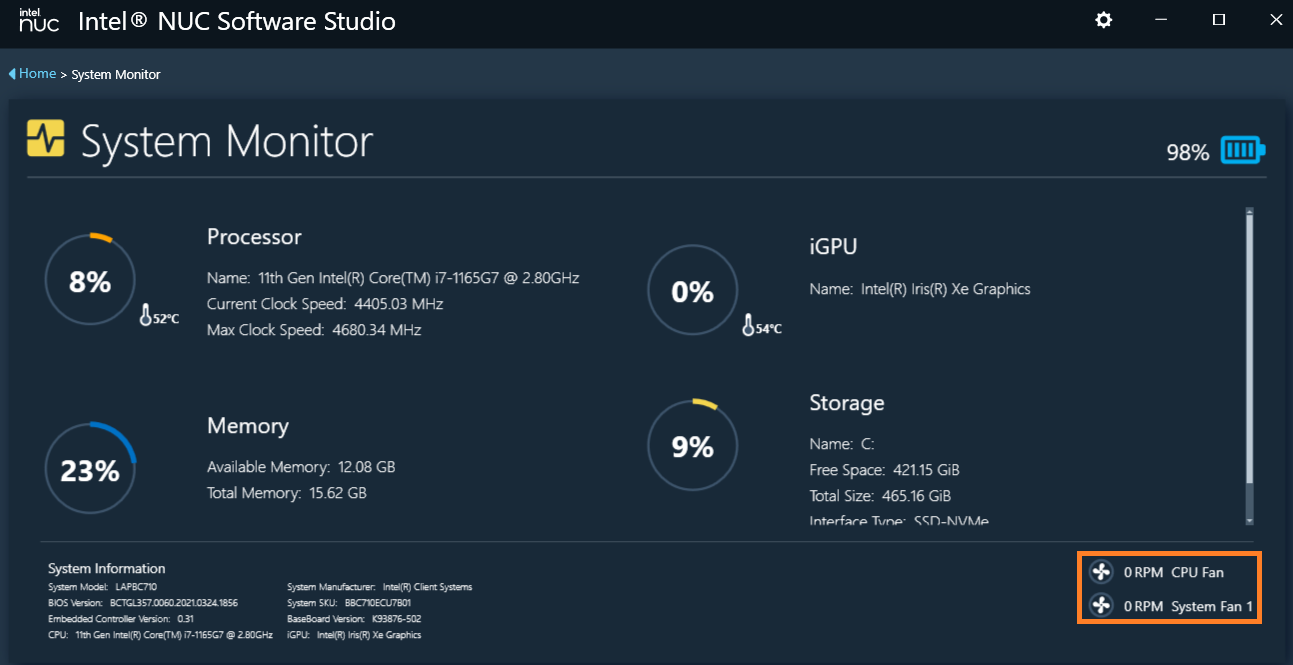The height and width of the screenshot is (665, 1293).
Task: Click the System Fan 1 icon
Action: click(x=1101, y=606)
